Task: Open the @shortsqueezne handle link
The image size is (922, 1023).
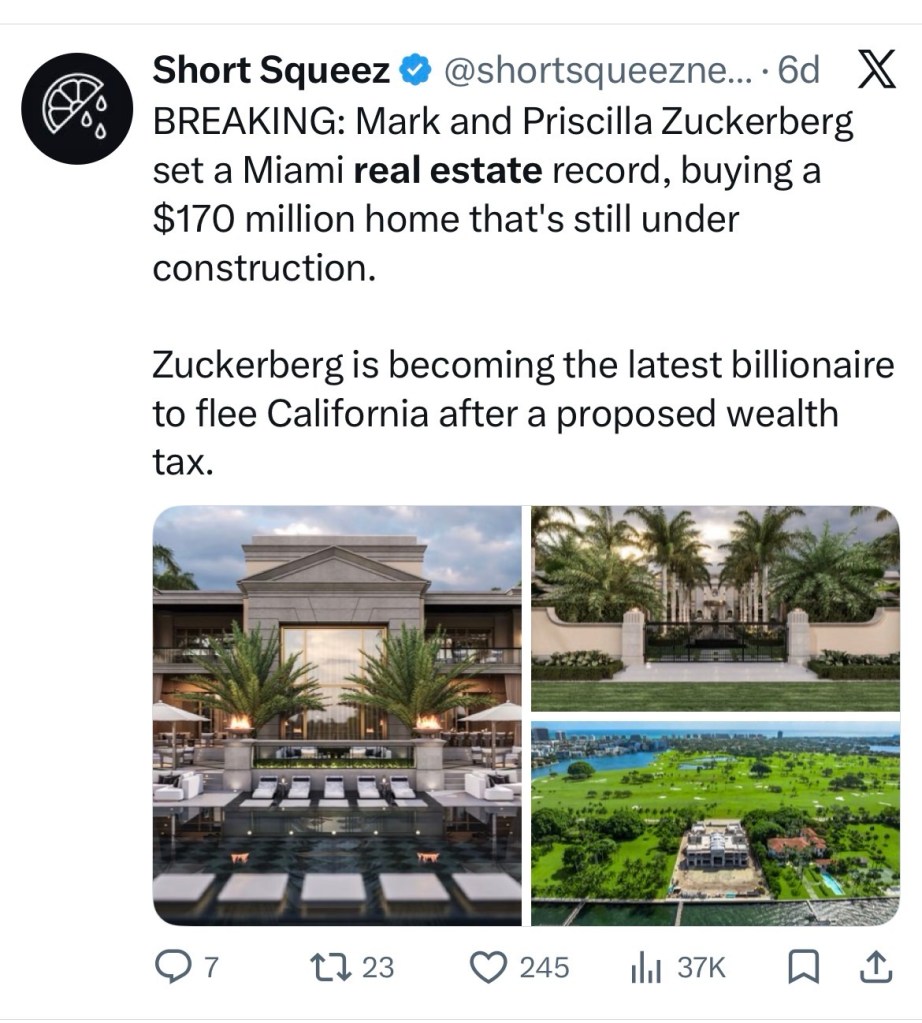Action: coord(595,71)
